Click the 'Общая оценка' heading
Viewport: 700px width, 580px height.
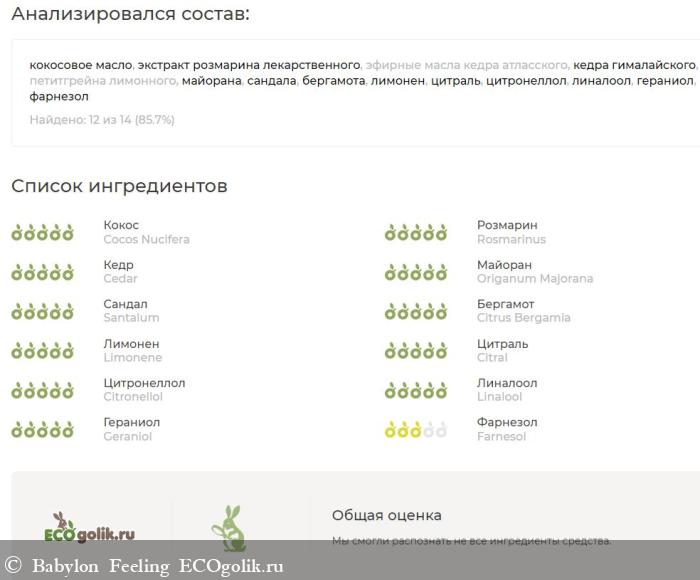click(386, 515)
